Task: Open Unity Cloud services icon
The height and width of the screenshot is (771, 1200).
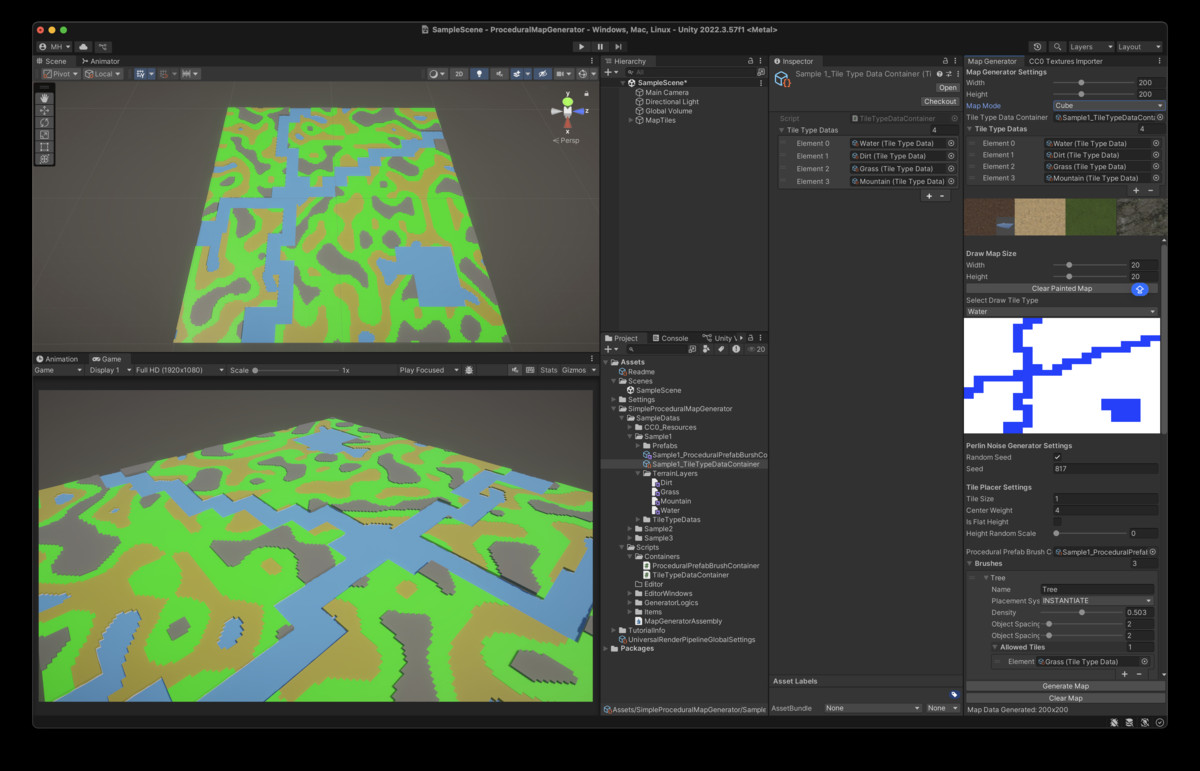Action: click(83, 46)
